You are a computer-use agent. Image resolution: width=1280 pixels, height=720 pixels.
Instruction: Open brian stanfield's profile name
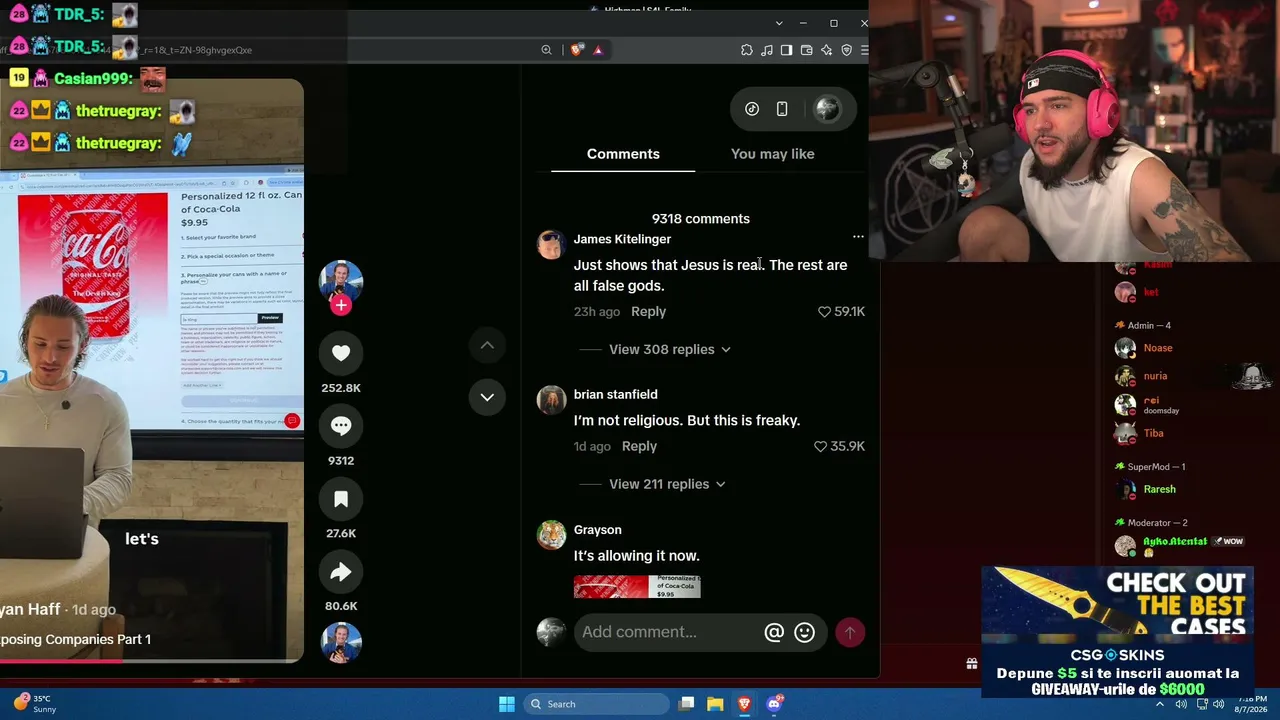coord(616,394)
